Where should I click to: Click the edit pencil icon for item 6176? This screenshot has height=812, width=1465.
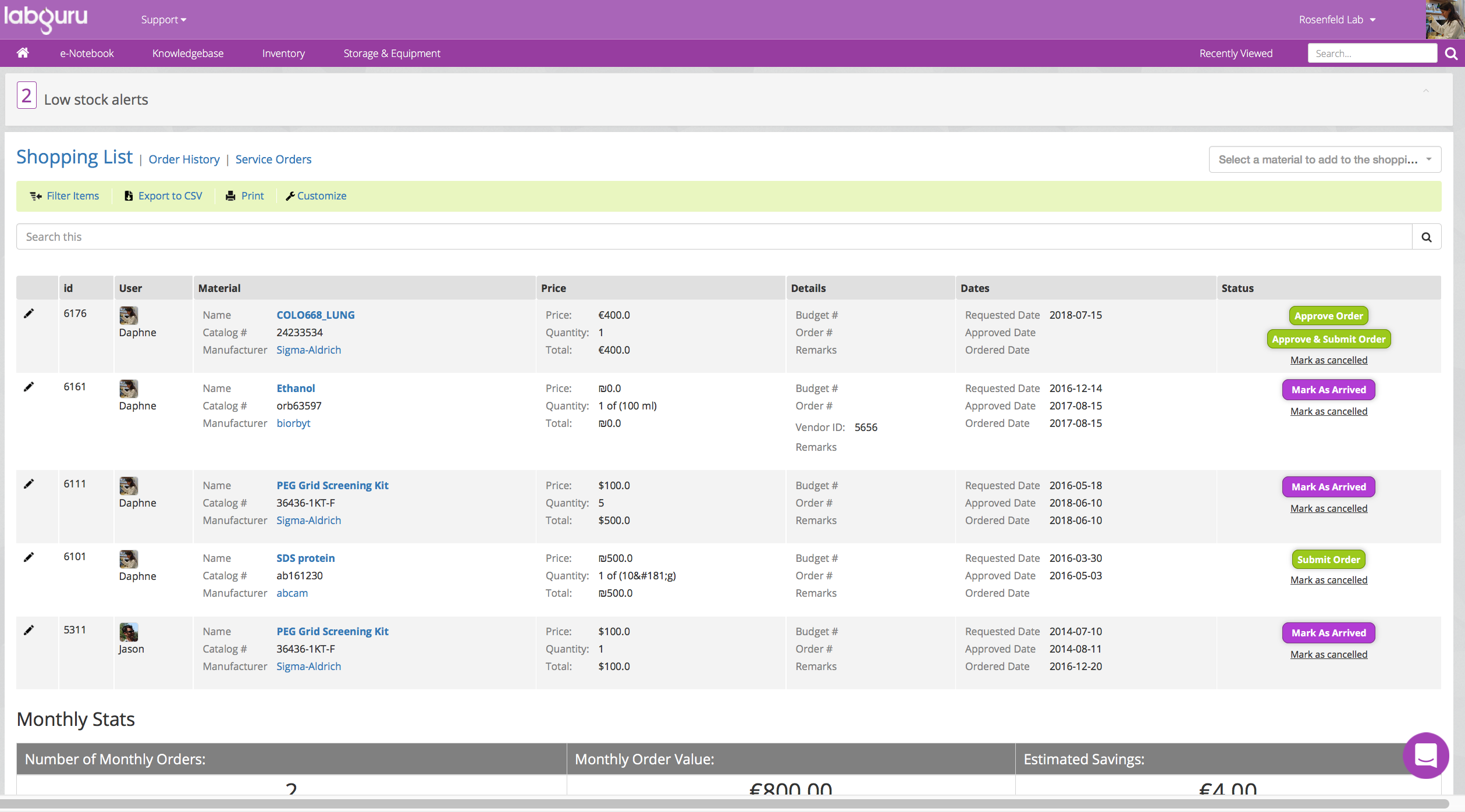point(29,313)
